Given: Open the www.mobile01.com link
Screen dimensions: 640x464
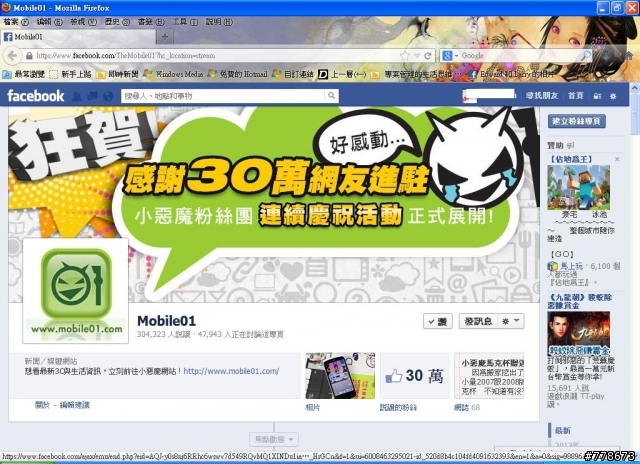Looking at the screenshot, I should 231,371.
